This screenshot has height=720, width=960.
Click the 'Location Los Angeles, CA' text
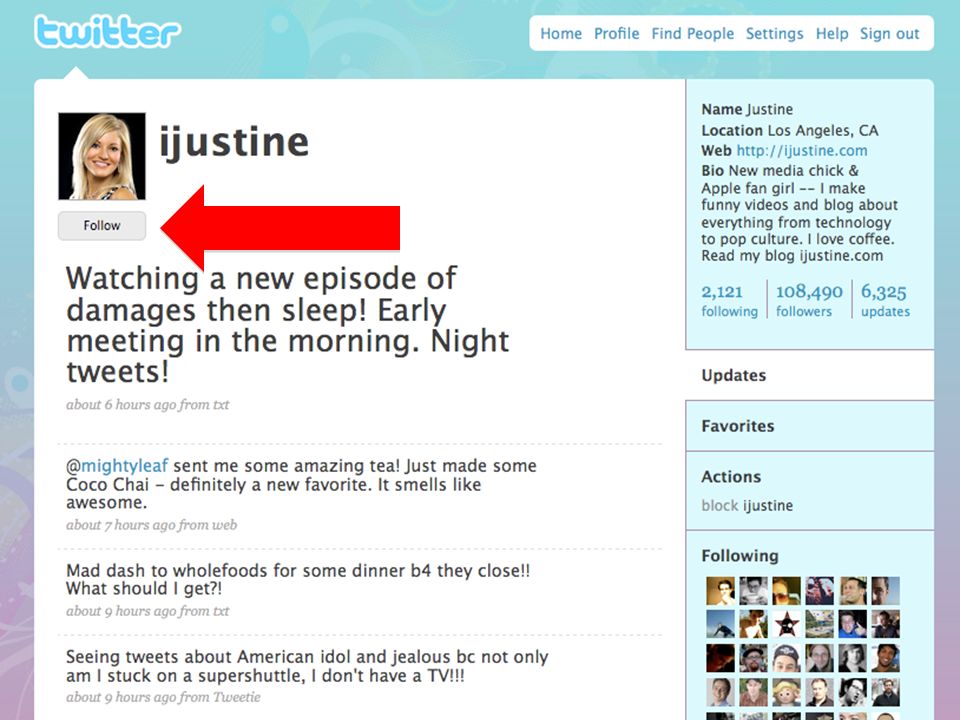pos(790,130)
